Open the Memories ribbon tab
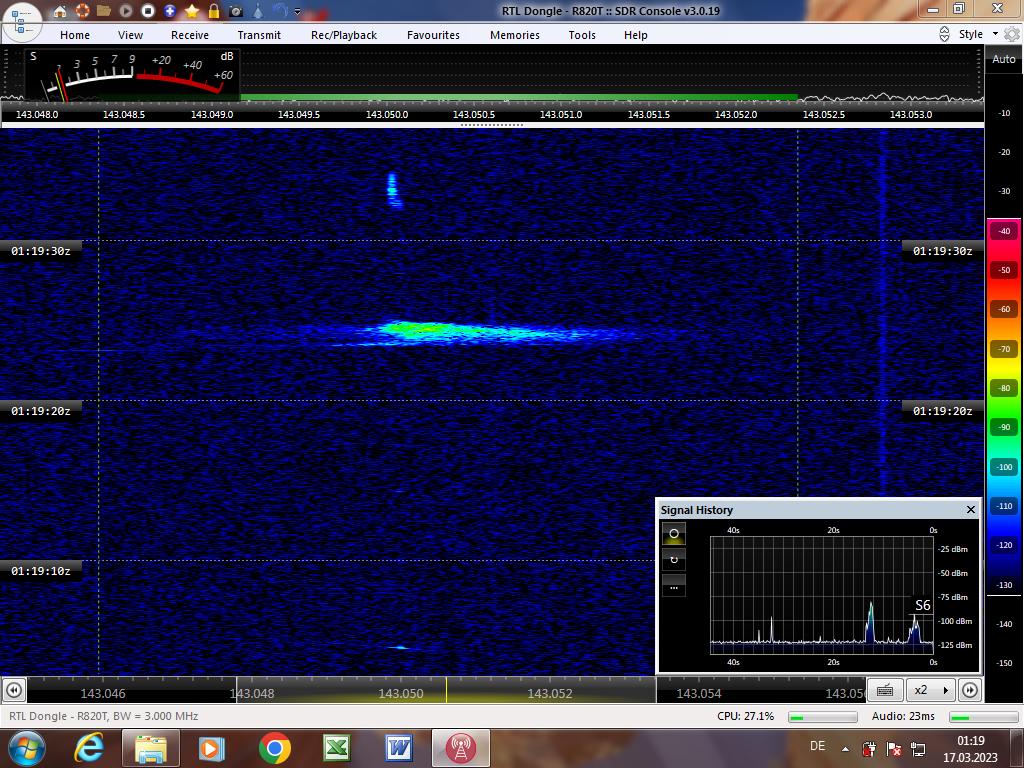This screenshot has width=1024, height=768. coord(515,35)
